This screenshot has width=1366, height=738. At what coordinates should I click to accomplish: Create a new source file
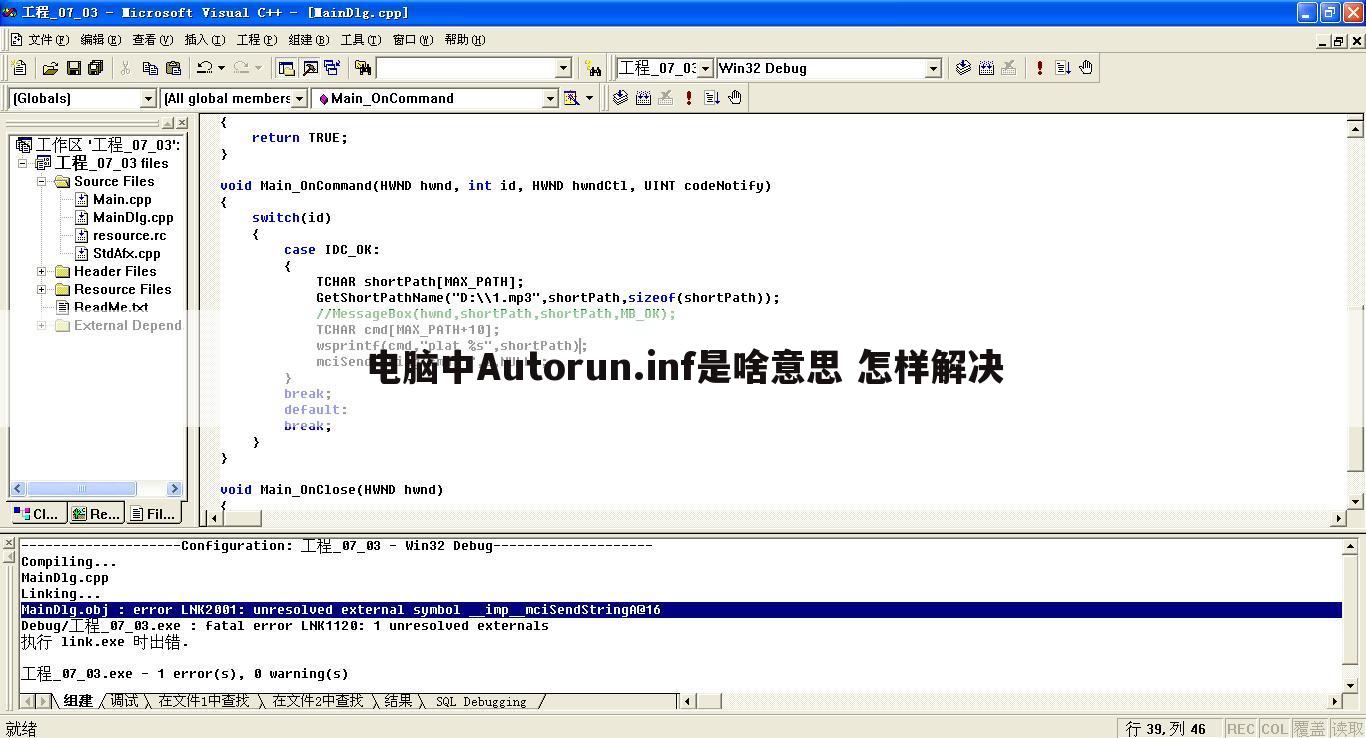18,67
